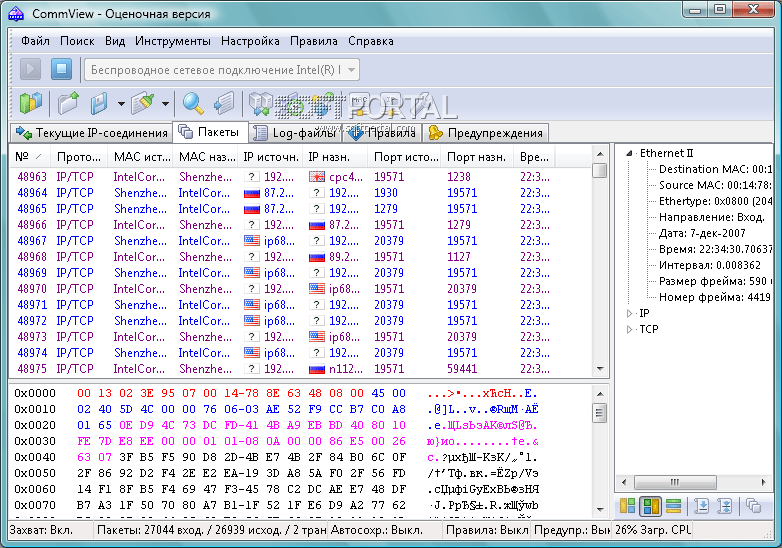Switch to the Текущие IP-соединения tab
This screenshot has height=548, width=782.
91,133
